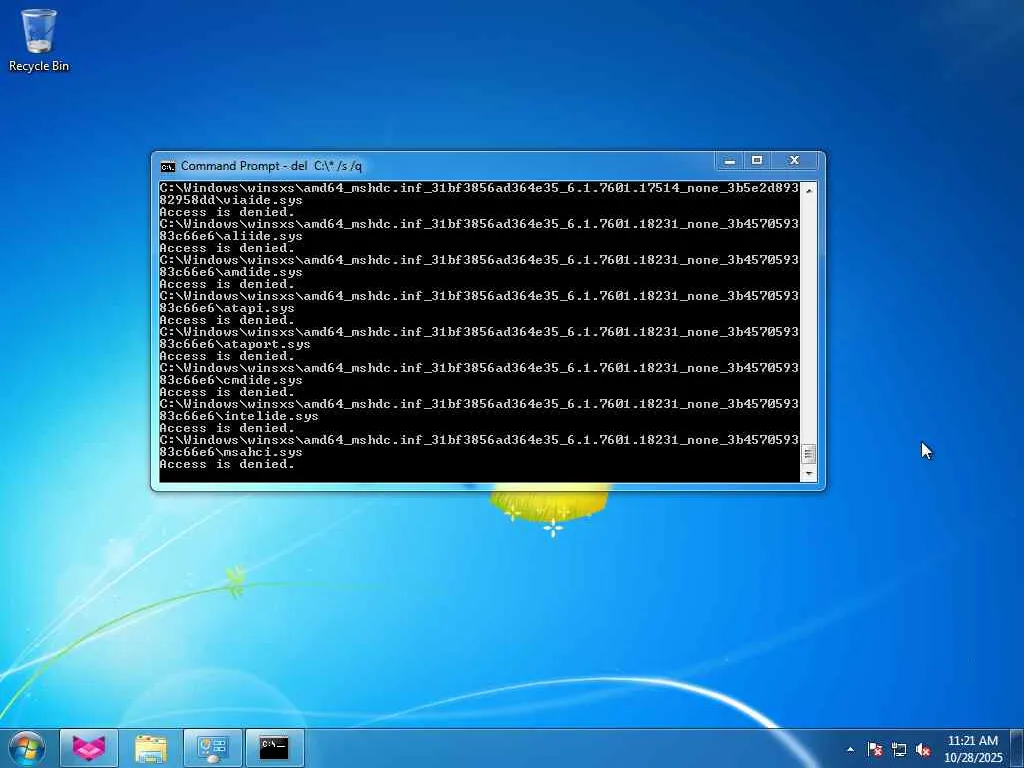
Task: Close the Command Prompt window
Action: [794, 161]
